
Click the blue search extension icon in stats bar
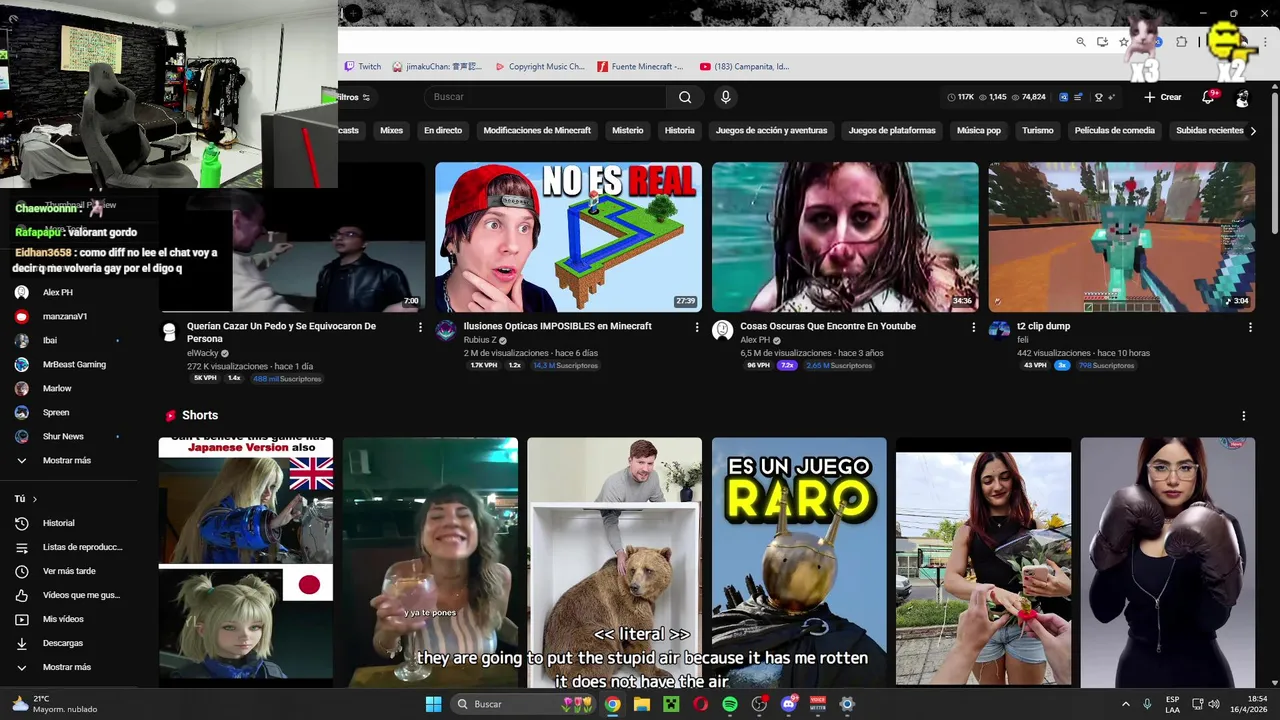tap(1064, 97)
